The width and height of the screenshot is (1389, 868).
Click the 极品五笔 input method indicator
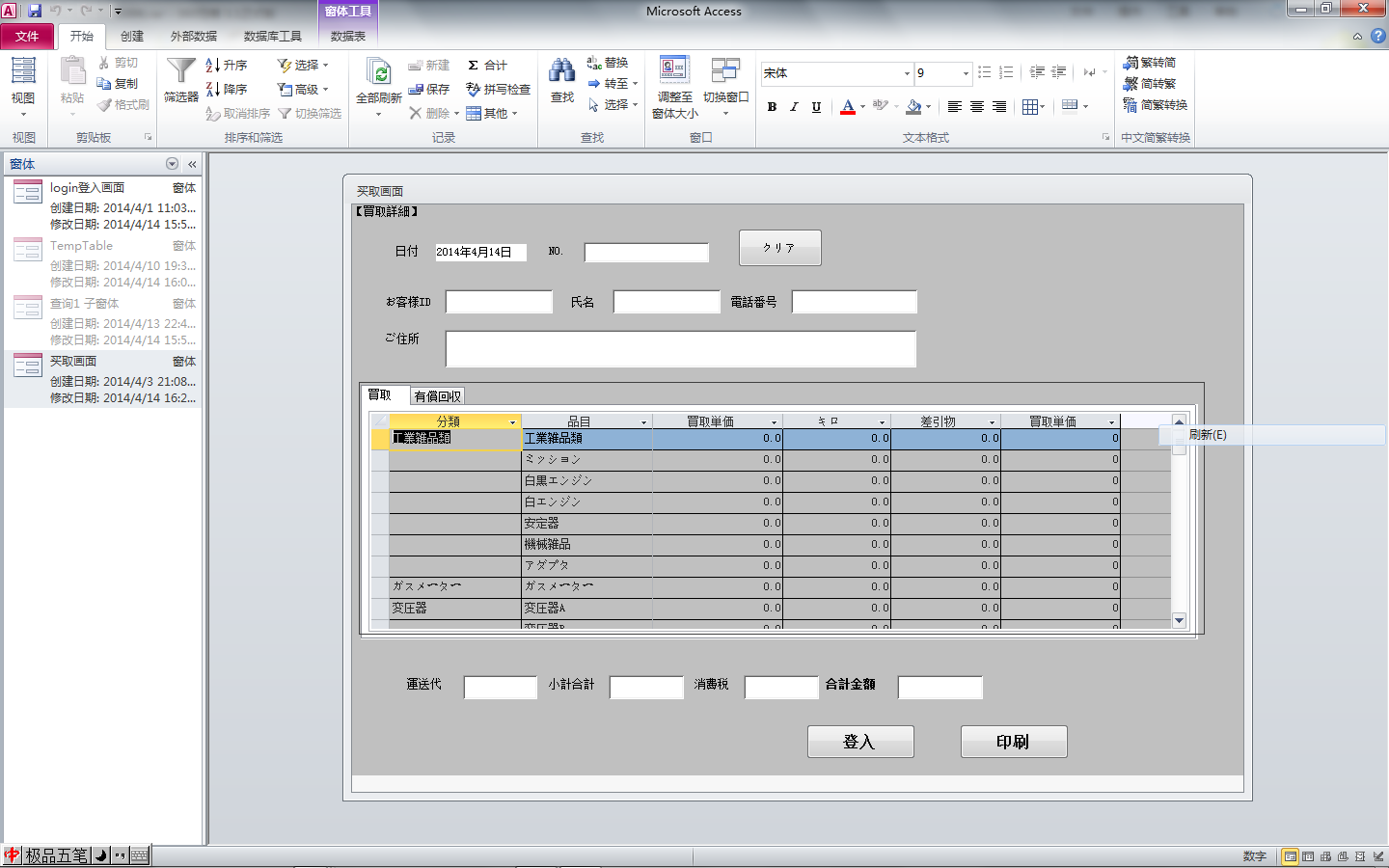click(56, 855)
